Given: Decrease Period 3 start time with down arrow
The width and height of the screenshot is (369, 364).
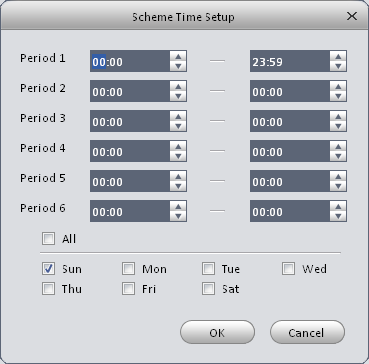Looking at the screenshot, I should (x=178, y=126).
